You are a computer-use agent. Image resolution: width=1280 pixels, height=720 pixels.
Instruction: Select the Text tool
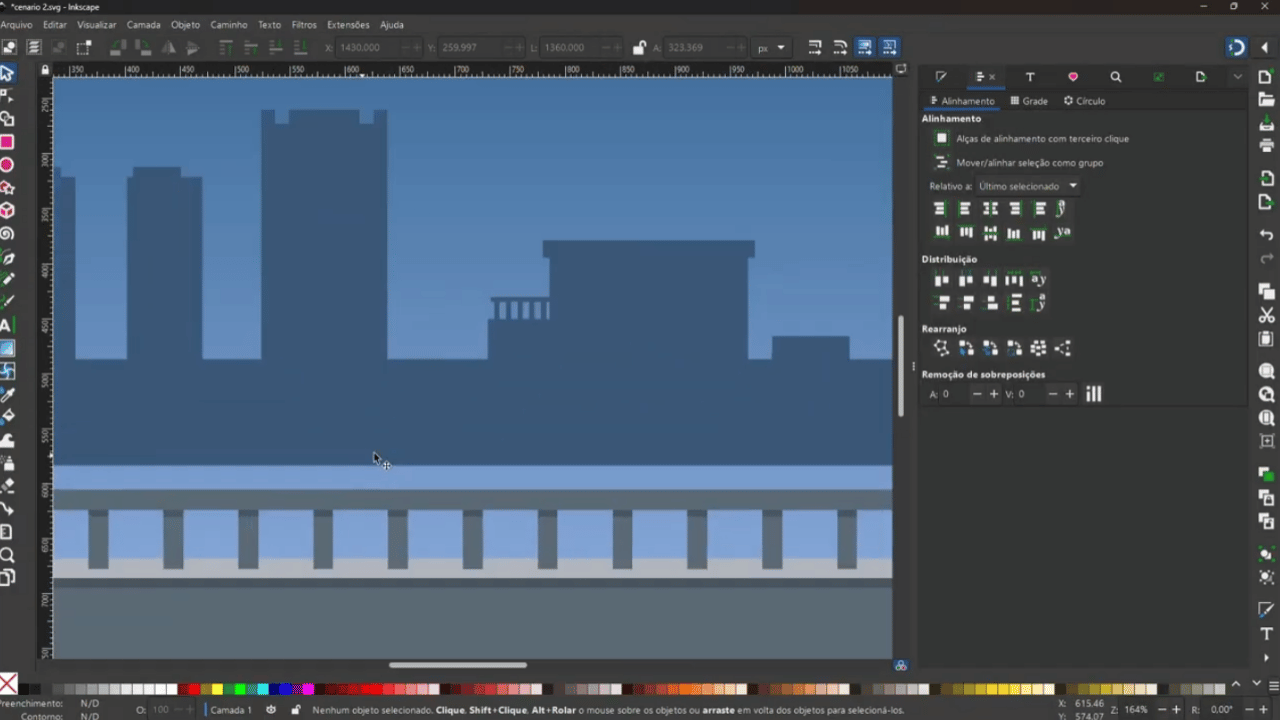[6, 326]
